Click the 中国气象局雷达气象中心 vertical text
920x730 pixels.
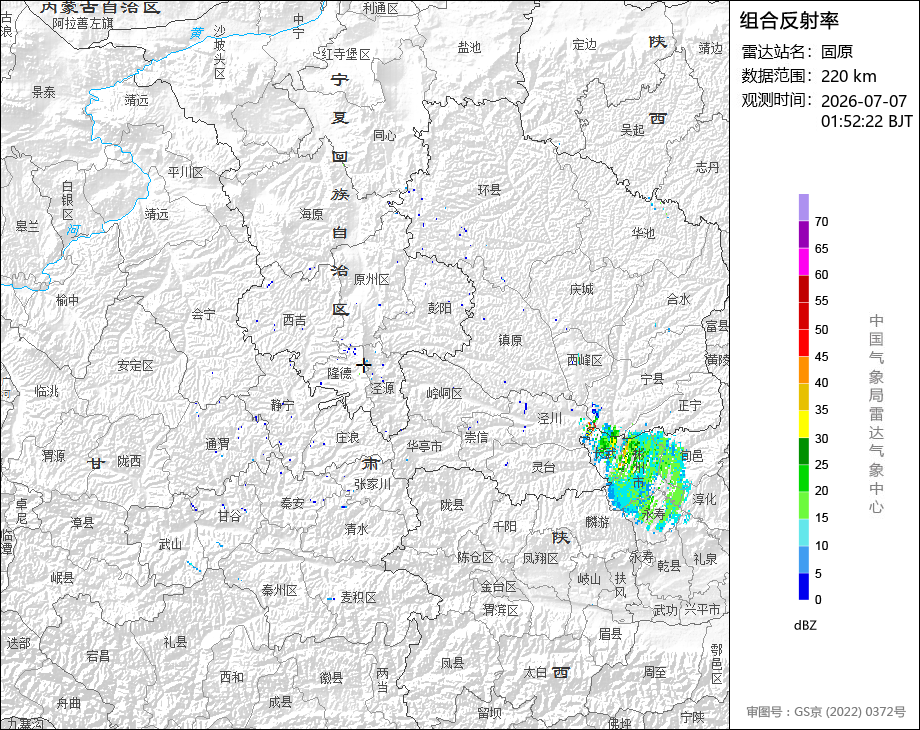(876, 414)
